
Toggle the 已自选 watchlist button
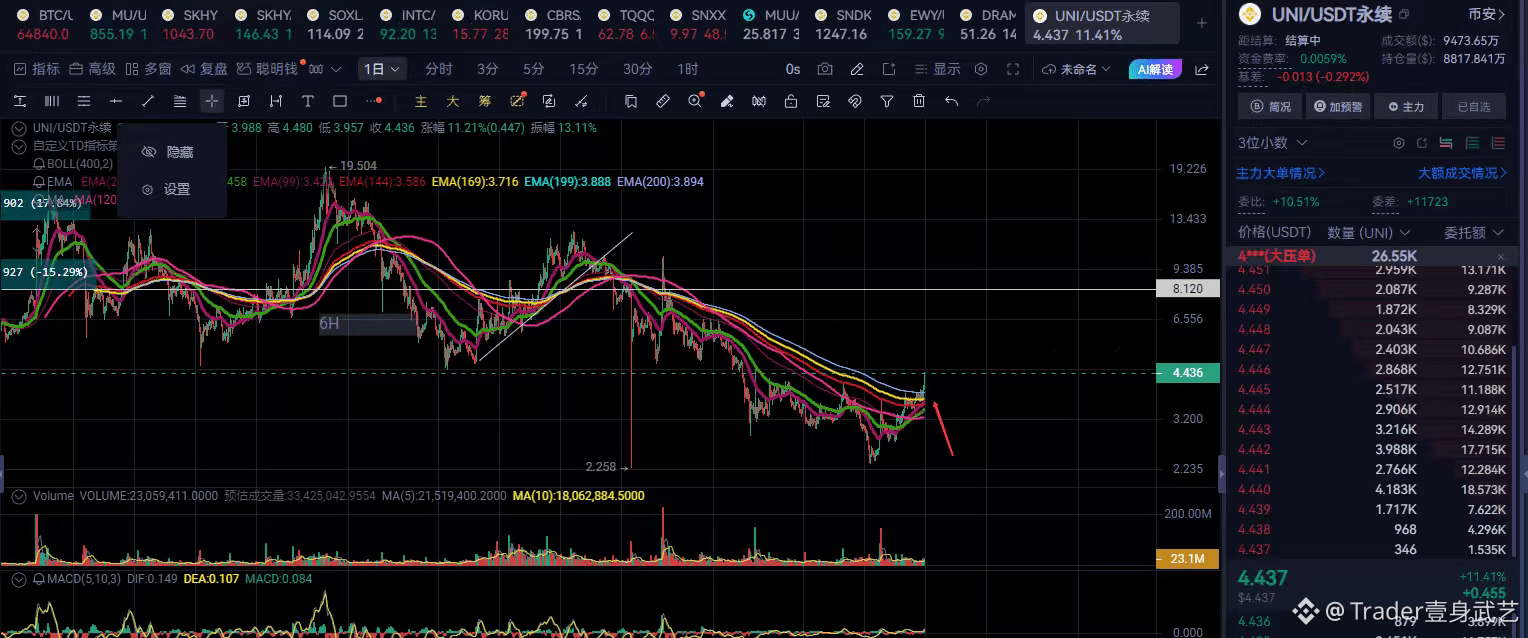[x=1474, y=107]
